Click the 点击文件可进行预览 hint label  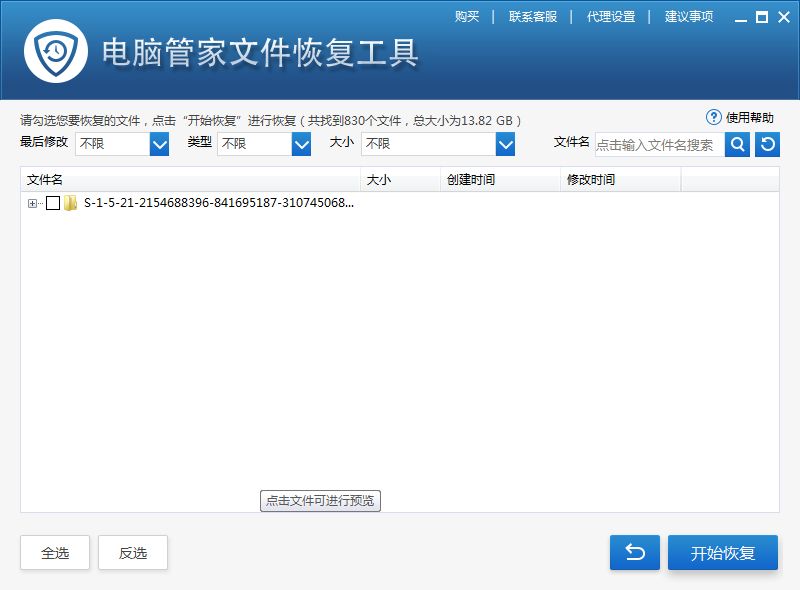[x=320, y=501]
